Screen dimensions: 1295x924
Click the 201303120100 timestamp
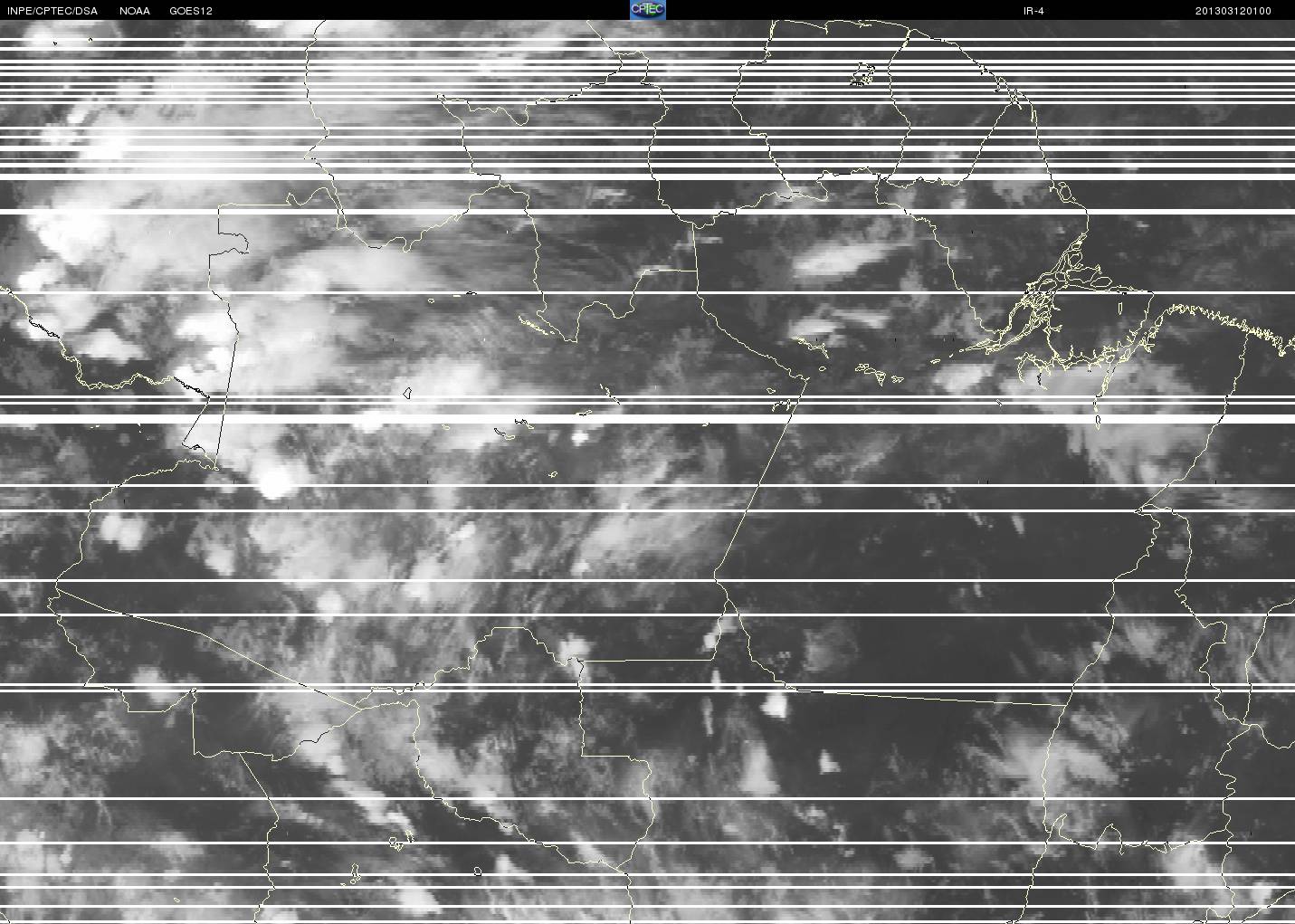point(1233,11)
